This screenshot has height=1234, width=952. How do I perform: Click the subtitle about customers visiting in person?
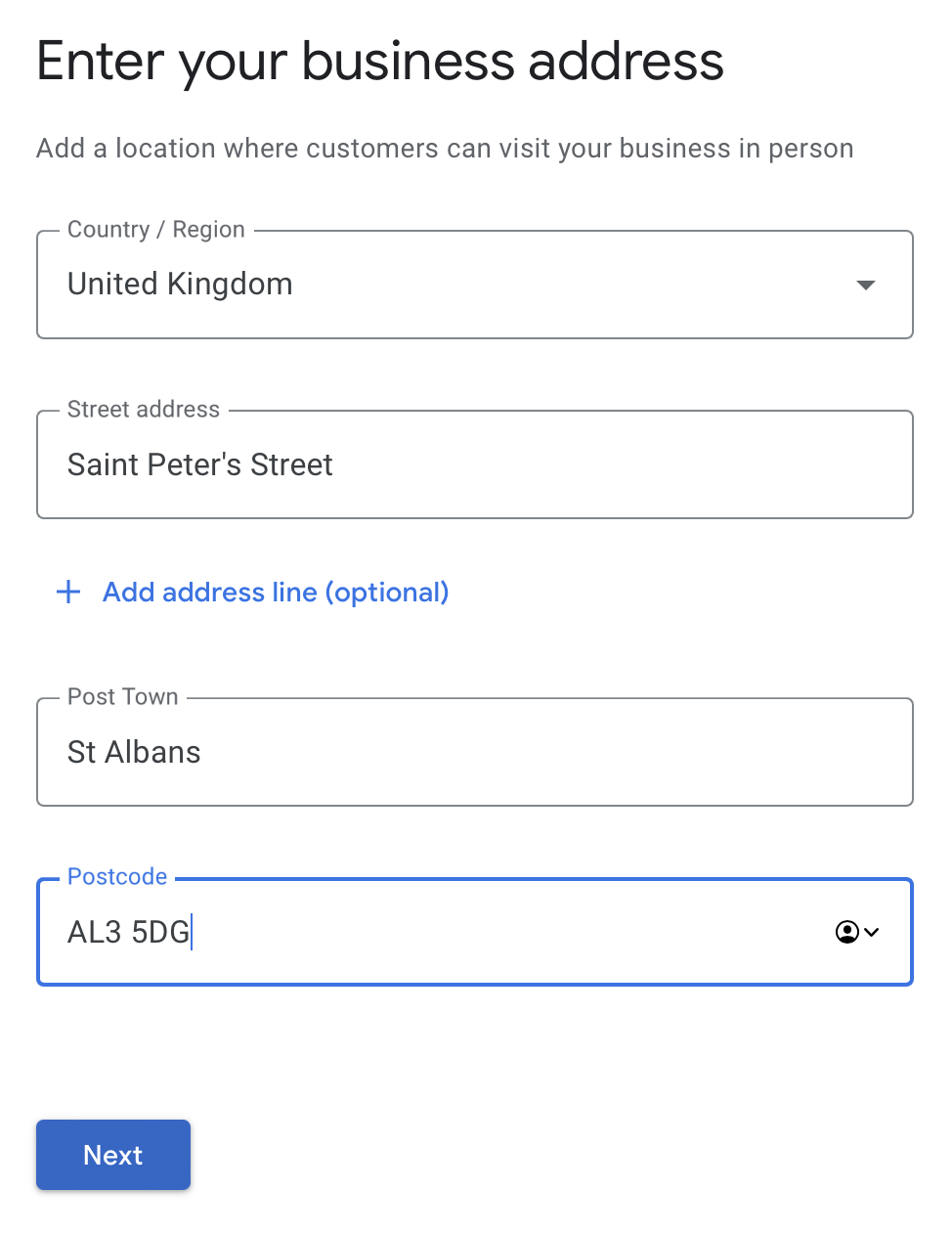click(x=445, y=149)
